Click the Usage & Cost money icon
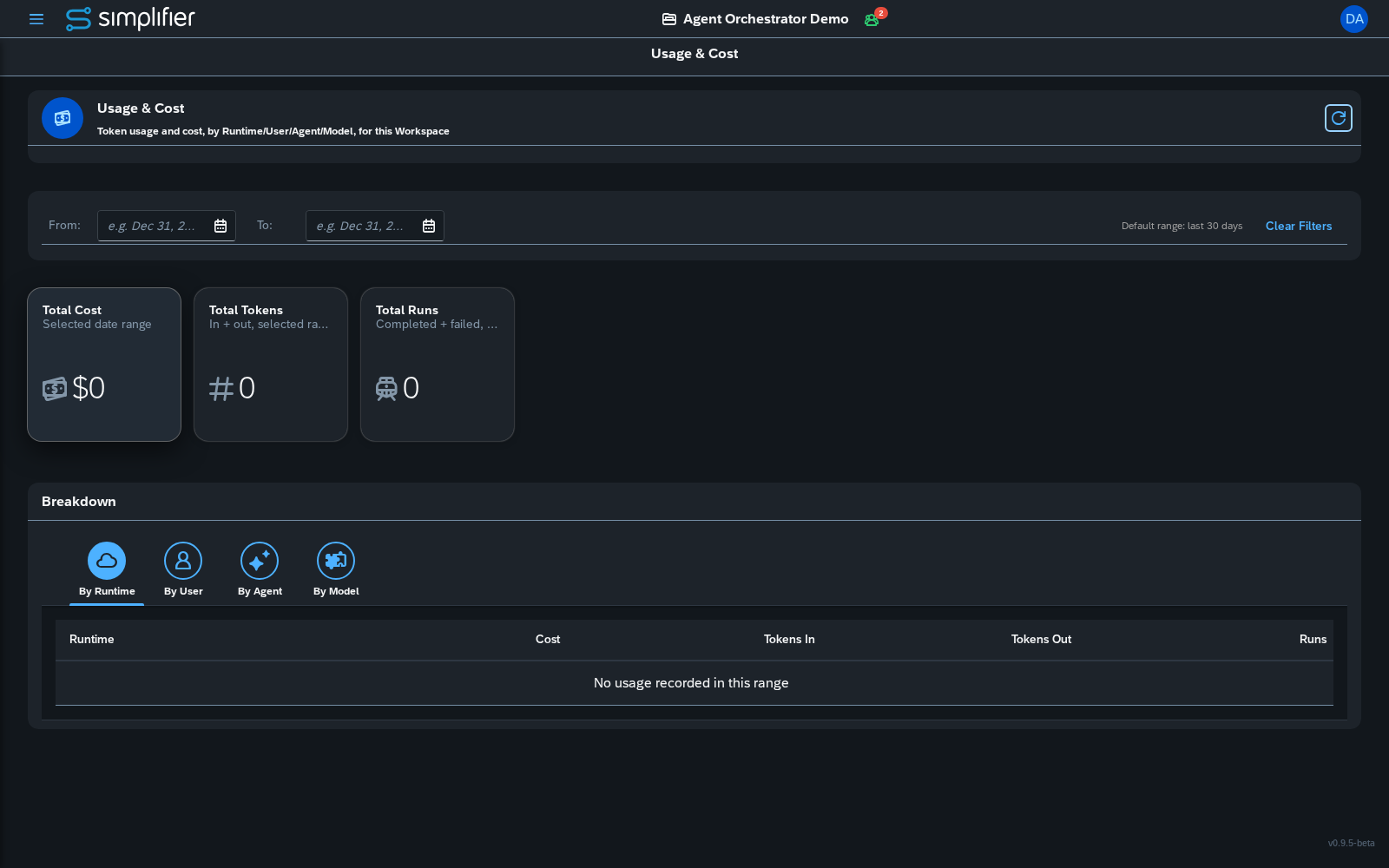The image size is (1389, 868). point(63,118)
